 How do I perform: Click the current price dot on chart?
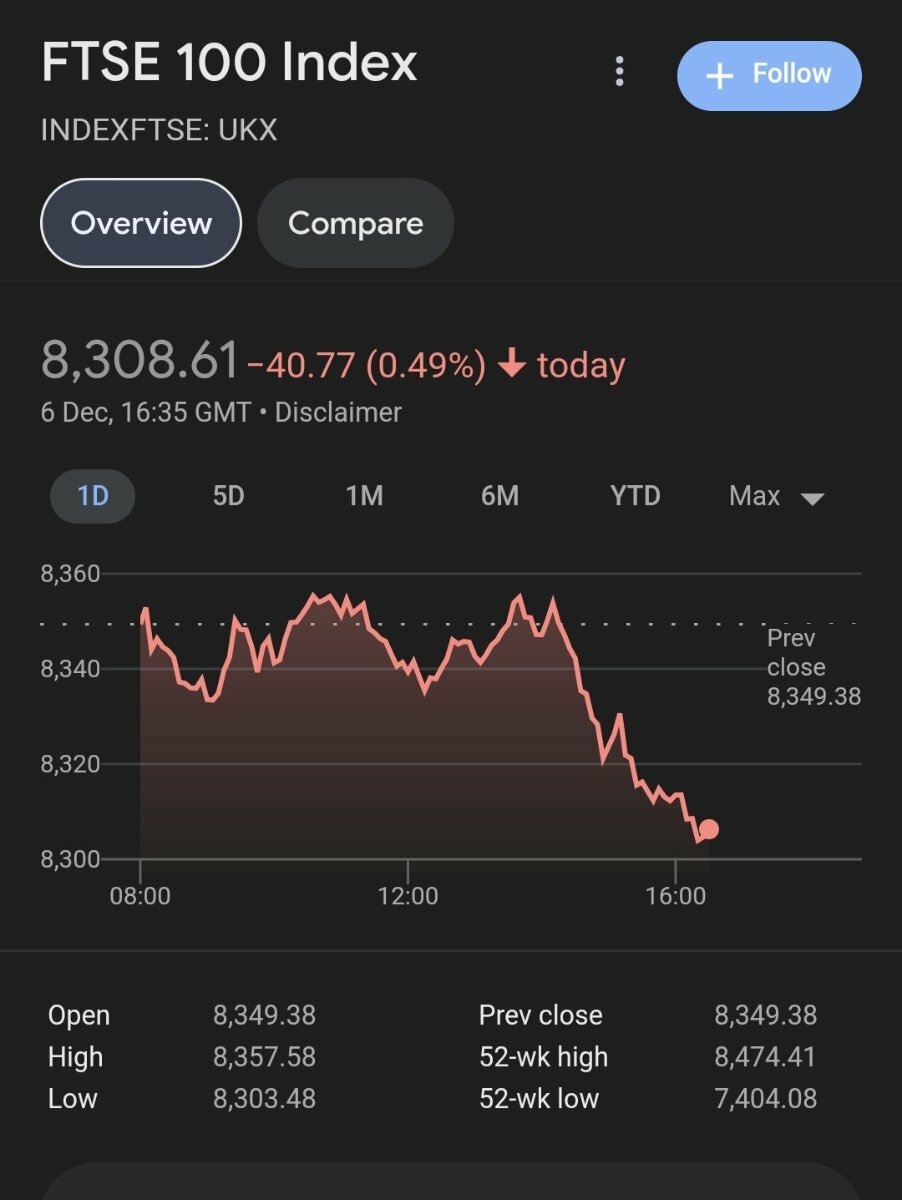pos(709,829)
